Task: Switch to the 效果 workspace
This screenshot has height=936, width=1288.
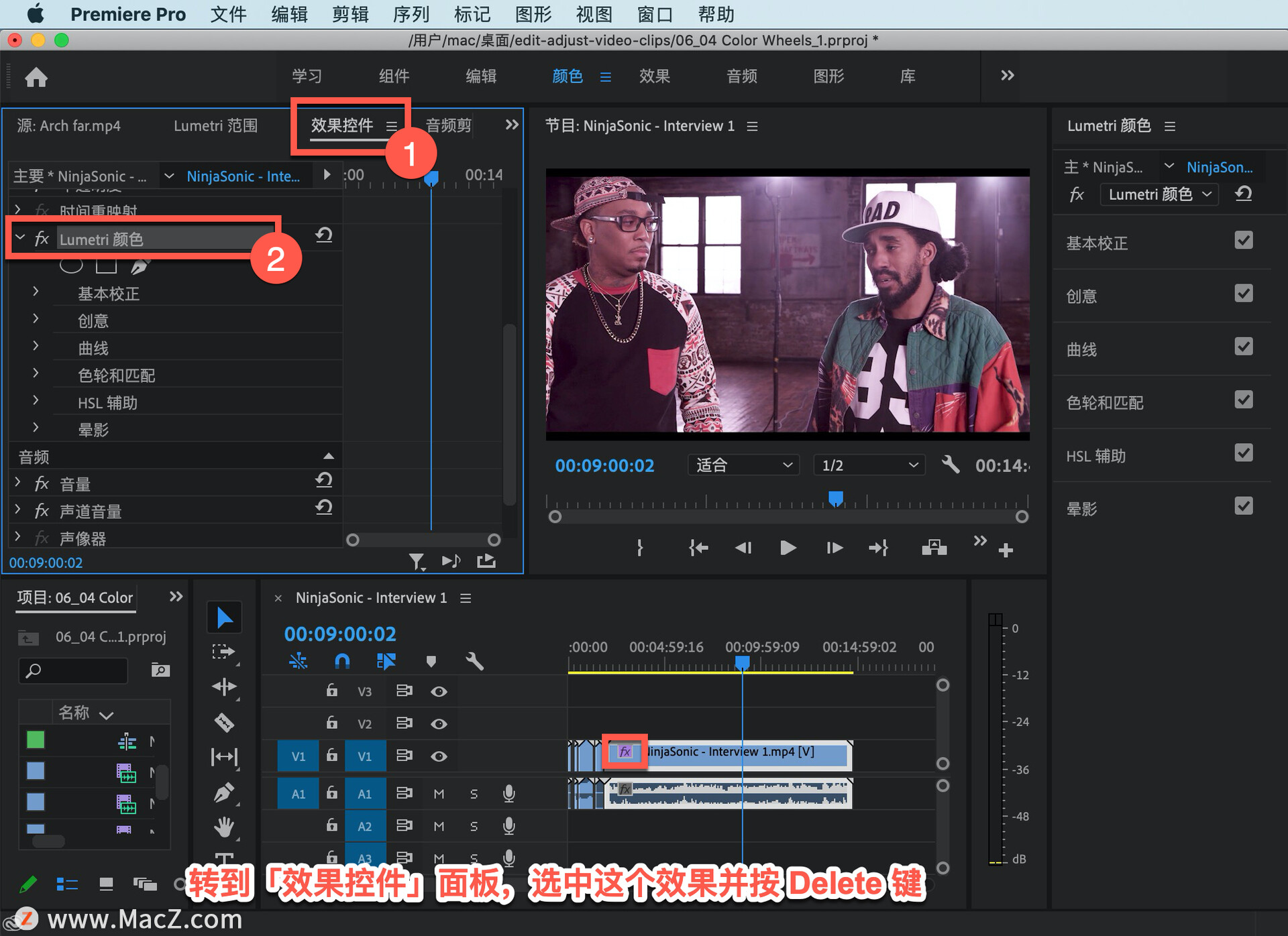Action: tap(654, 76)
